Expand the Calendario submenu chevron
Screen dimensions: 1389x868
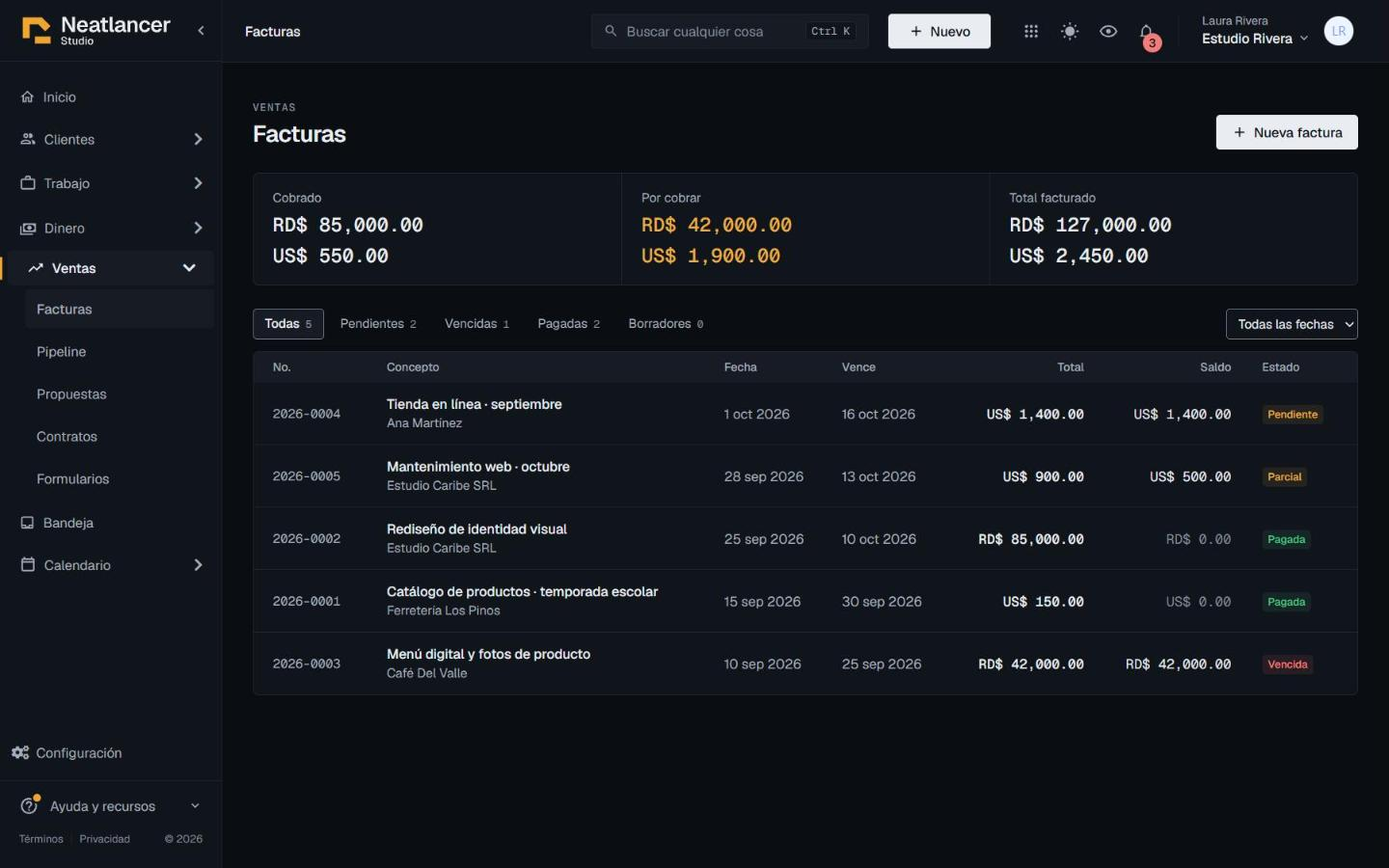pyautogui.click(x=198, y=565)
